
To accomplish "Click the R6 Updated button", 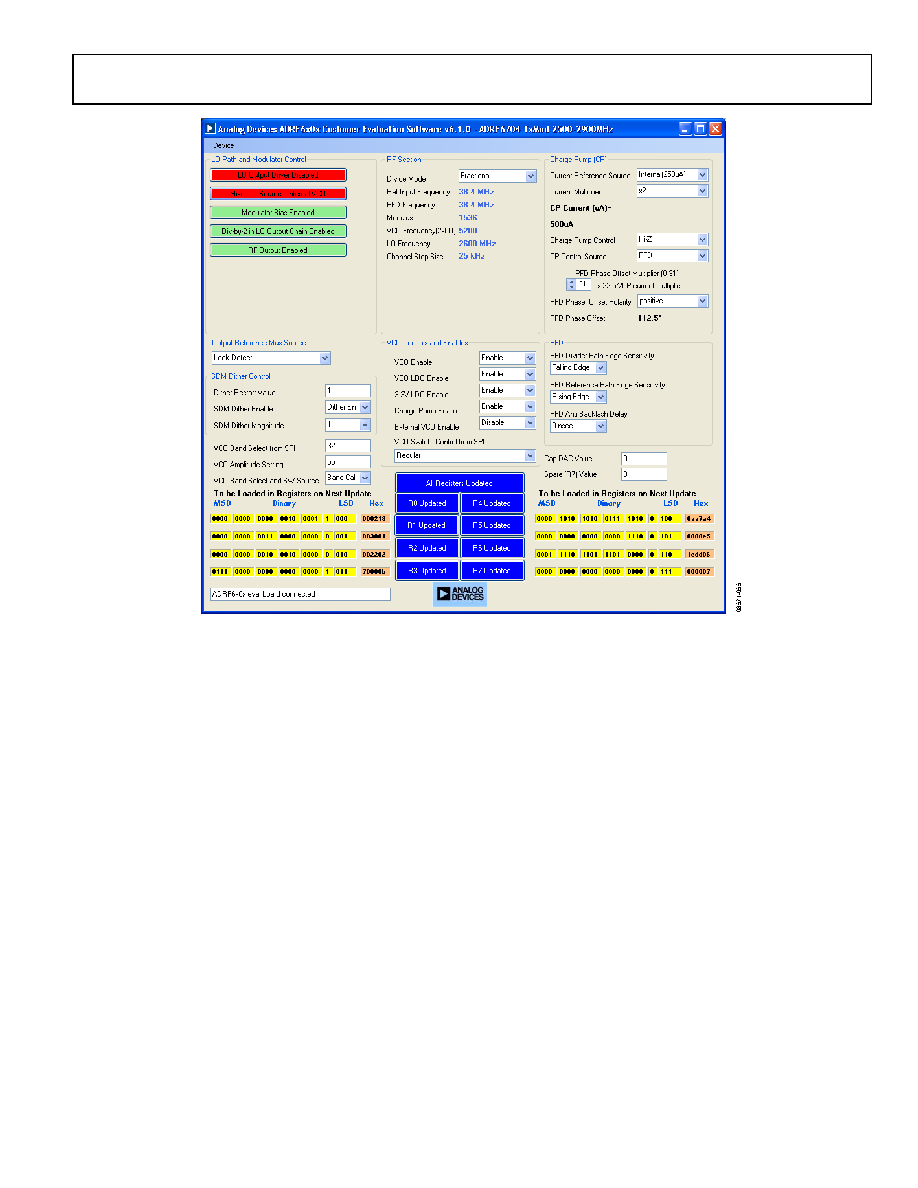I will click(492, 548).
